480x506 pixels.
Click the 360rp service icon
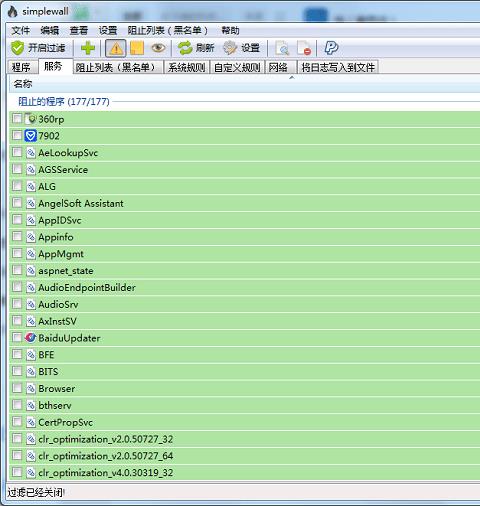[30, 119]
